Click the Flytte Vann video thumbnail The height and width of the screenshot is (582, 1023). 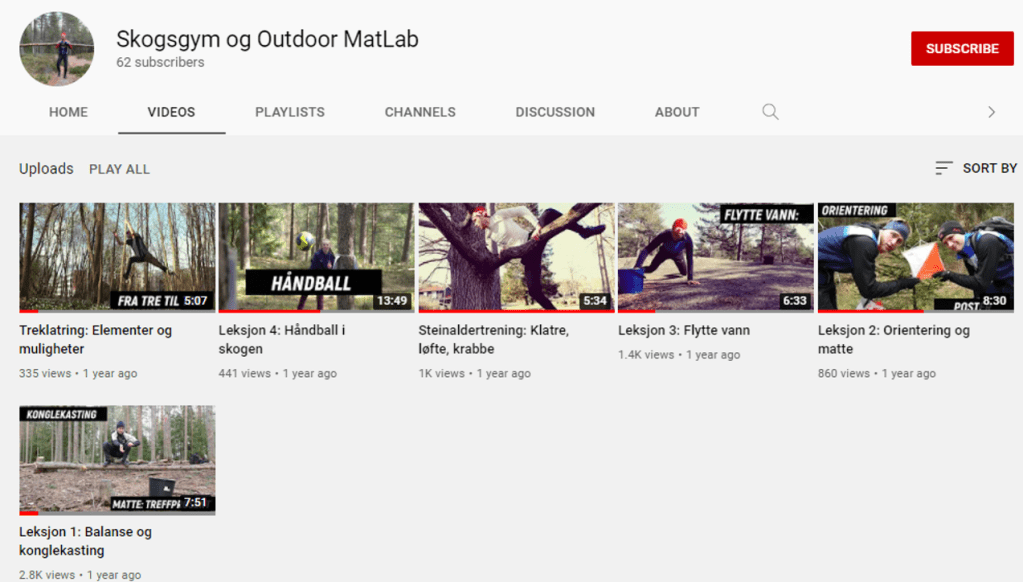[x=715, y=257]
